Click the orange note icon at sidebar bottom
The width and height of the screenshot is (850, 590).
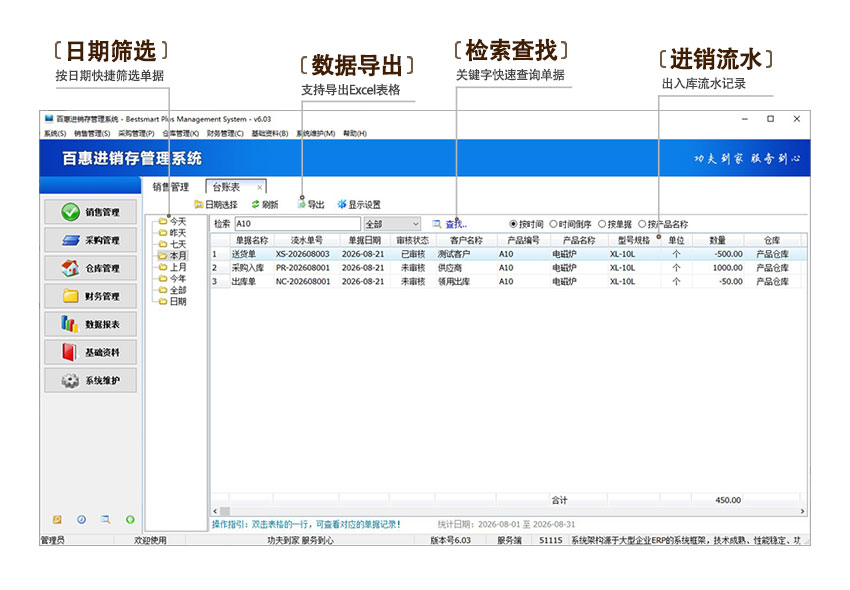point(57,520)
